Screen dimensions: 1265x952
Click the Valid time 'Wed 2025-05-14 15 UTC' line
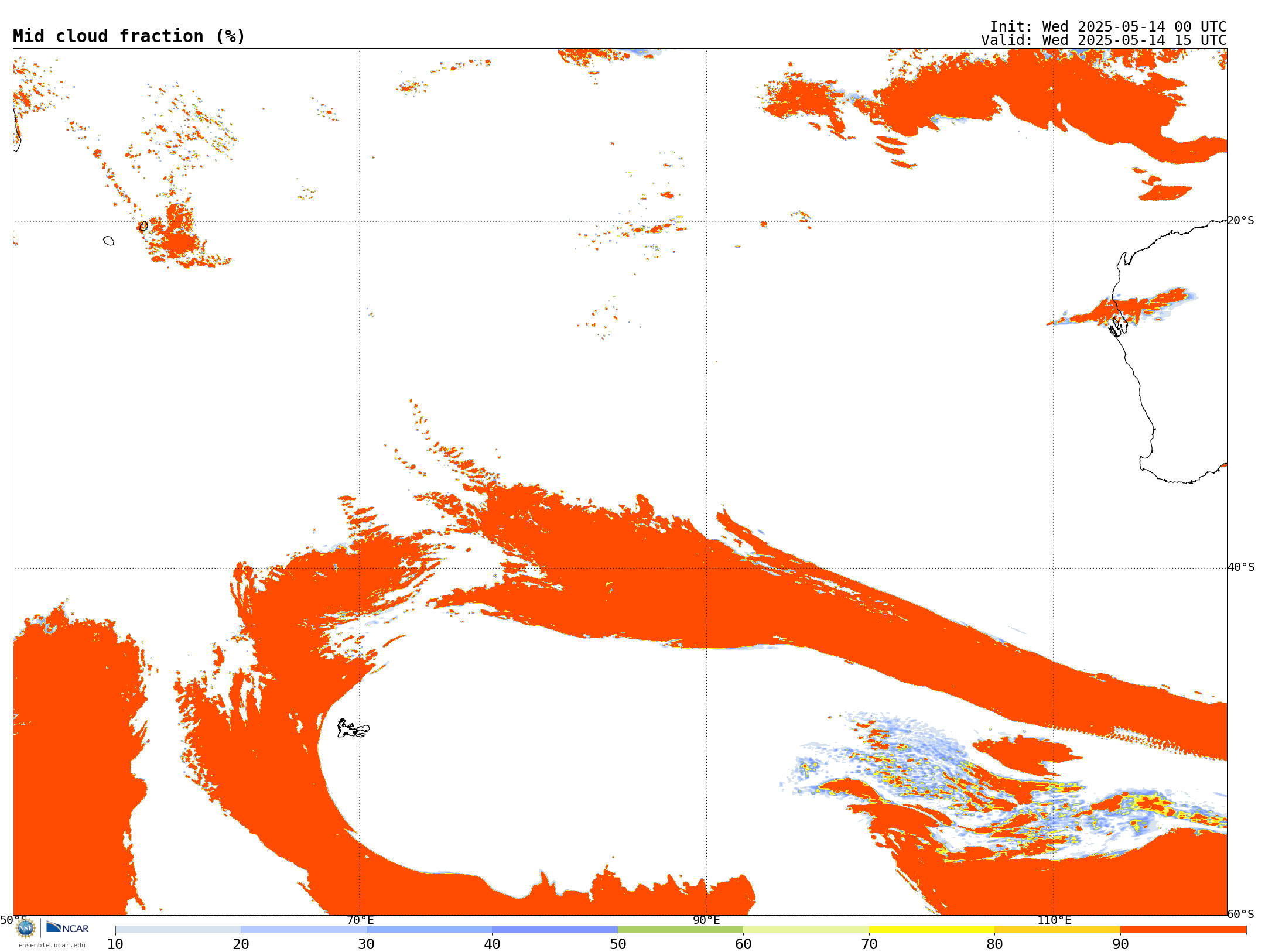pos(1104,40)
